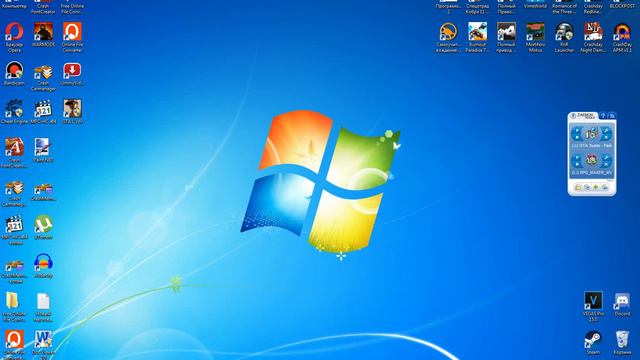Launch VEGAS Pro 15.0
640x360 pixels.
(593, 301)
